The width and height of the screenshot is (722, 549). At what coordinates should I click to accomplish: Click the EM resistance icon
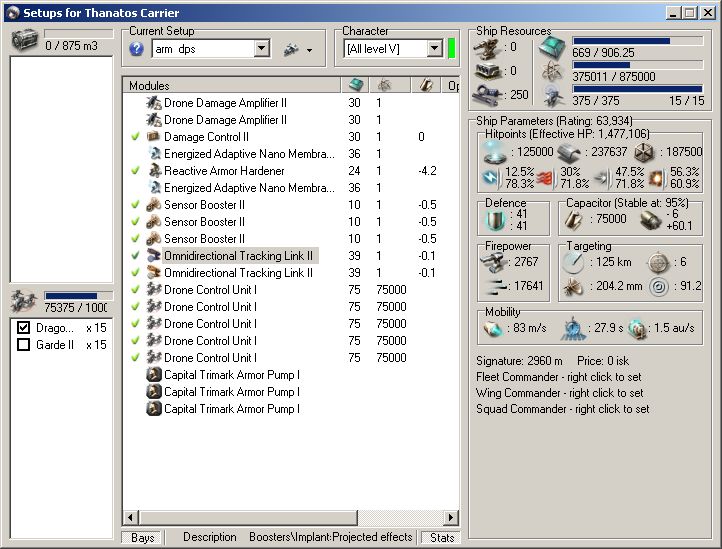[x=491, y=178]
